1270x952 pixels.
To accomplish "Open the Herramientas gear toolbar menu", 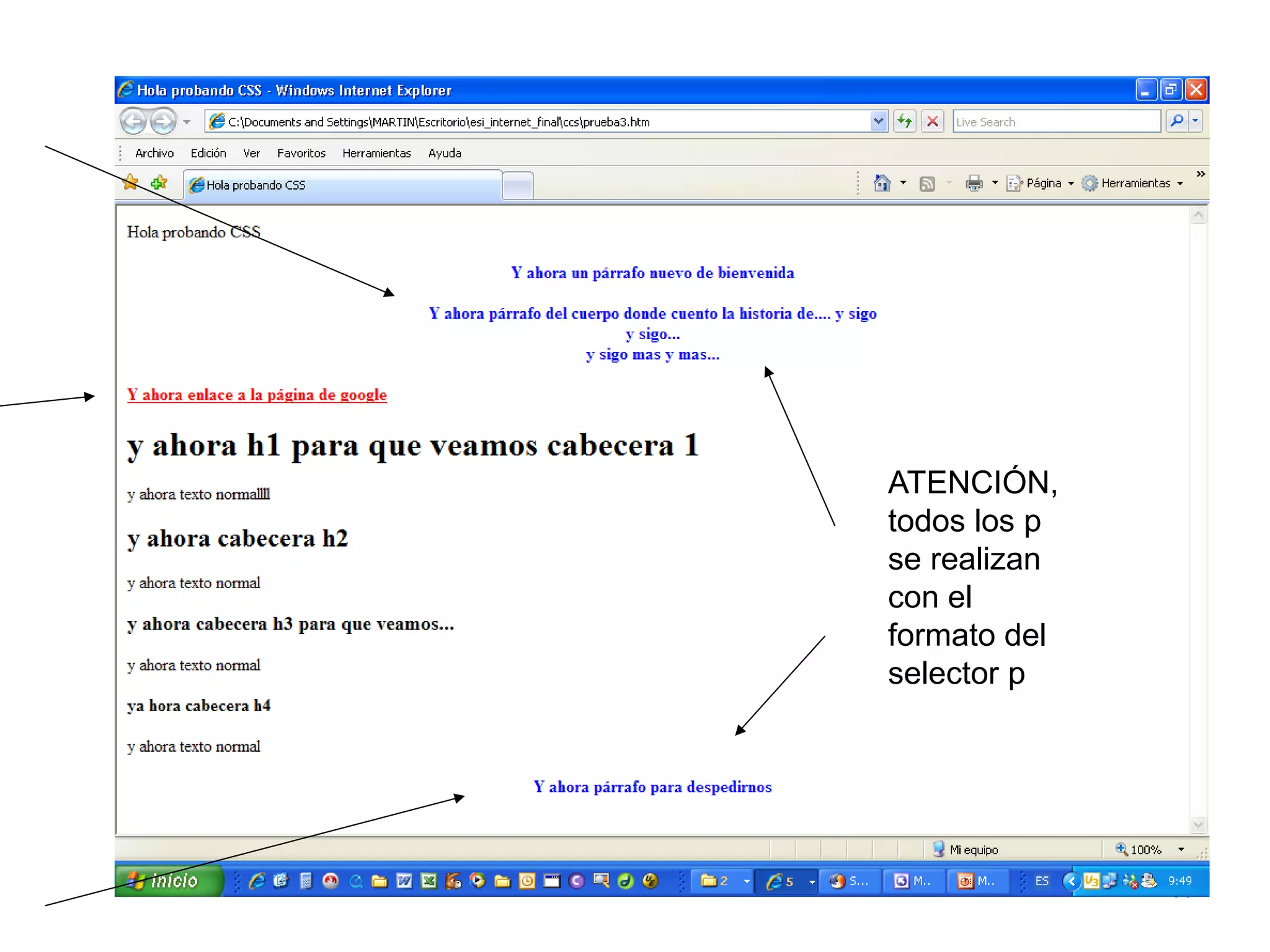I will (x=1132, y=183).
